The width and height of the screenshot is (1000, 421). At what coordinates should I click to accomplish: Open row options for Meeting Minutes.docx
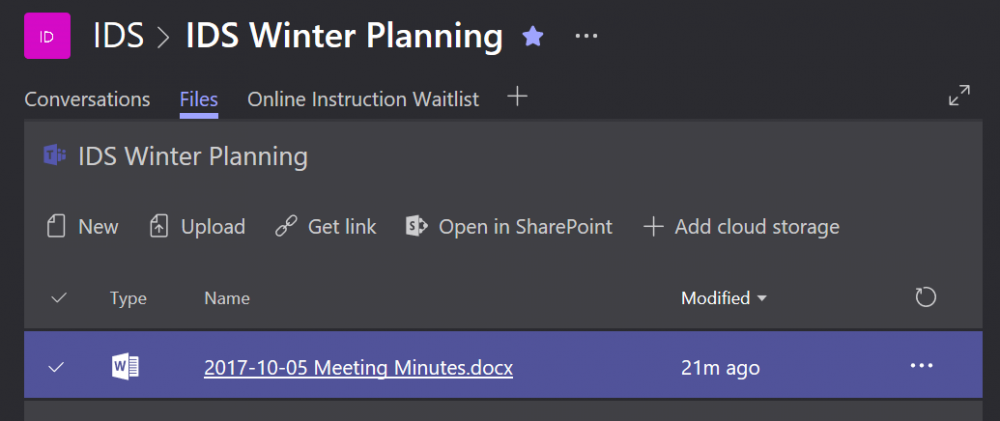(922, 366)
